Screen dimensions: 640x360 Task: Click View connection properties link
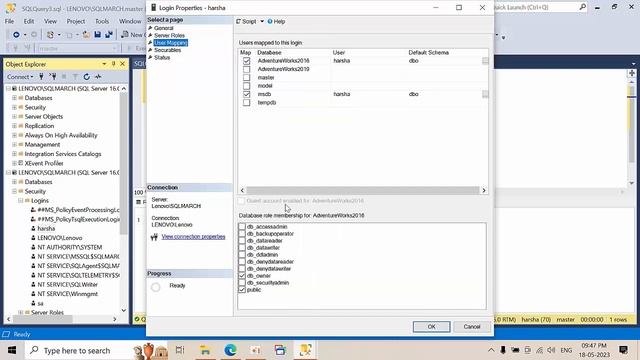pyautogui.click(x=193, y=237)
